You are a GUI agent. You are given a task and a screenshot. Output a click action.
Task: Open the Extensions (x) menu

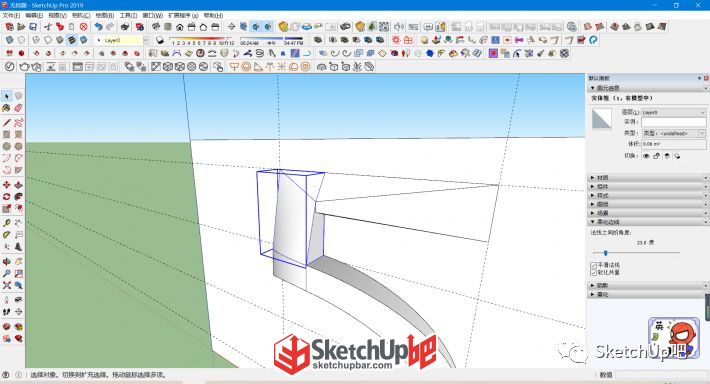pos(183,15)
